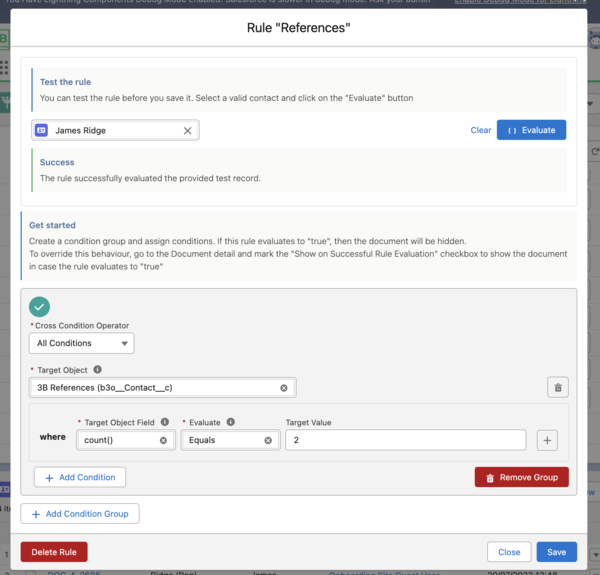Show info tooltip for Evaluate

pyautogui.click(x=230, y=422)
